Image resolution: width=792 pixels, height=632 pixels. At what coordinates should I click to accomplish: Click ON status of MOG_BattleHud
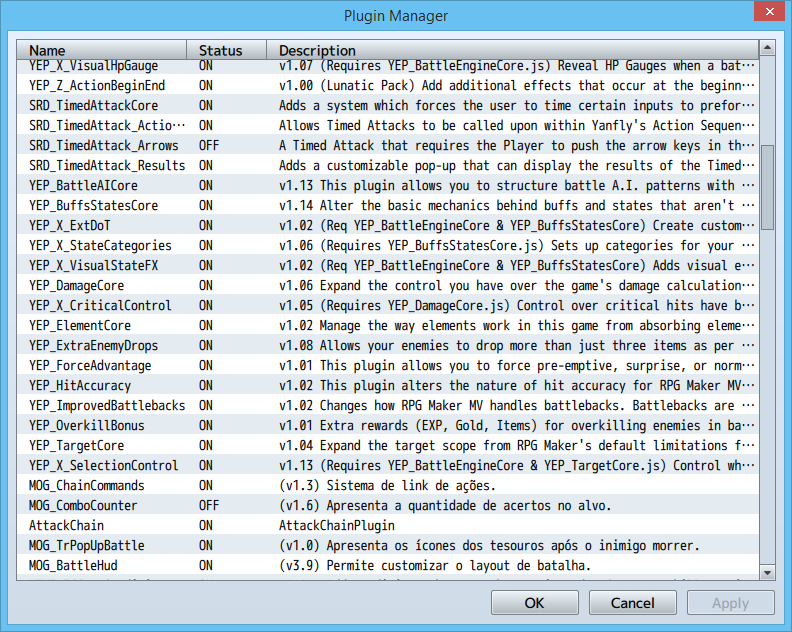click(x=206, y=566)
